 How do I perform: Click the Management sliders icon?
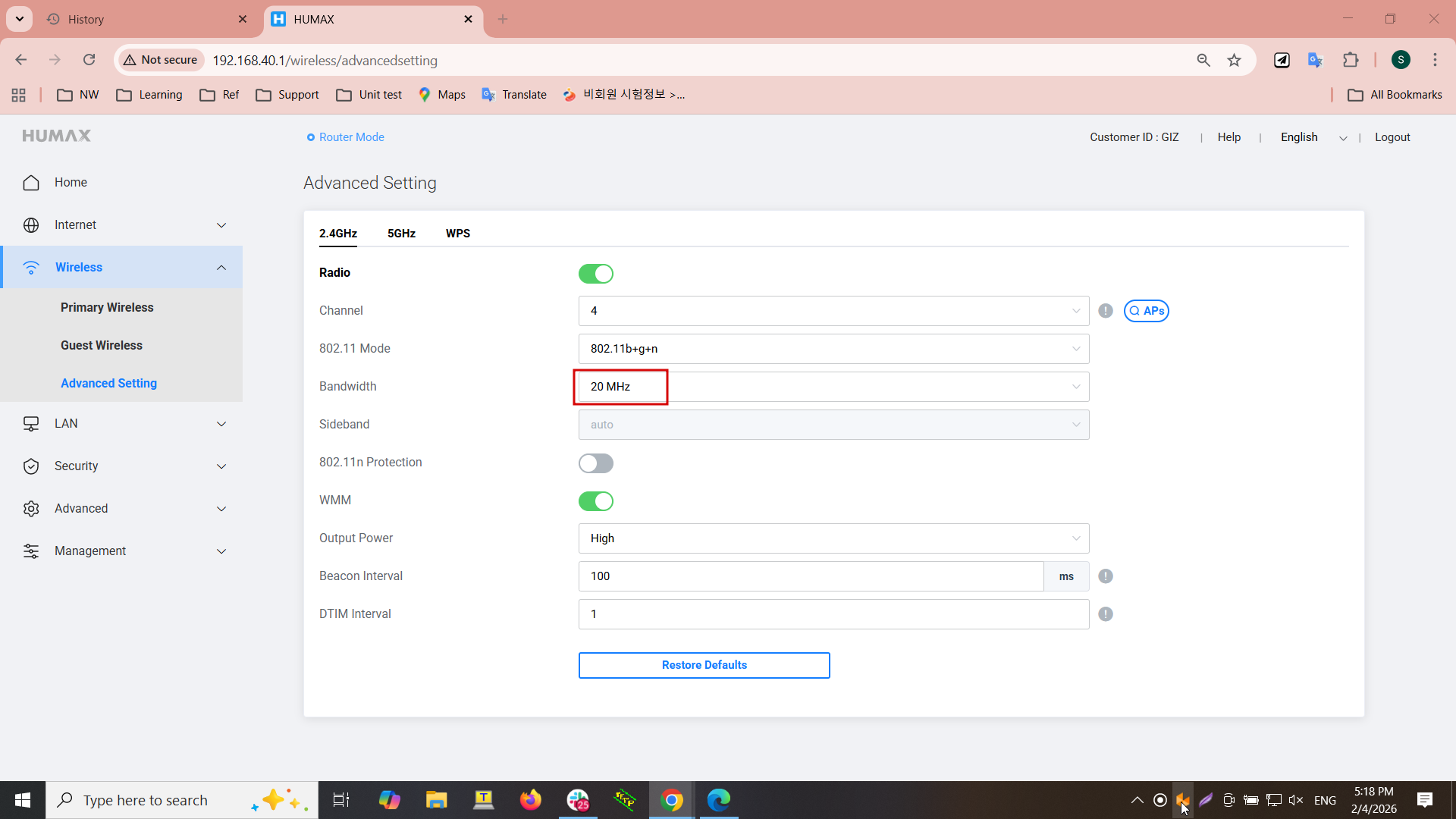[x=31, y=551]
